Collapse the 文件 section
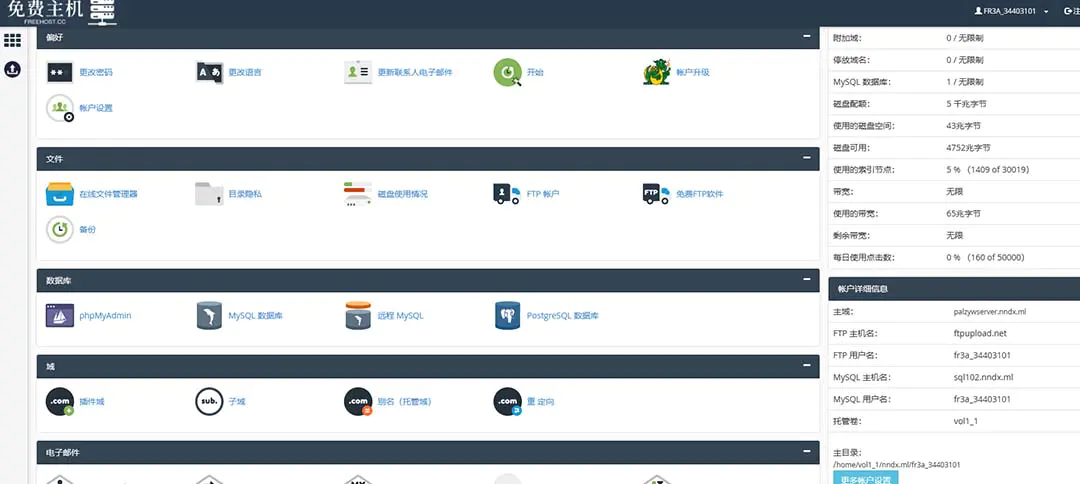This screenshot has width=1080, height=484. (x=806, y=158)
